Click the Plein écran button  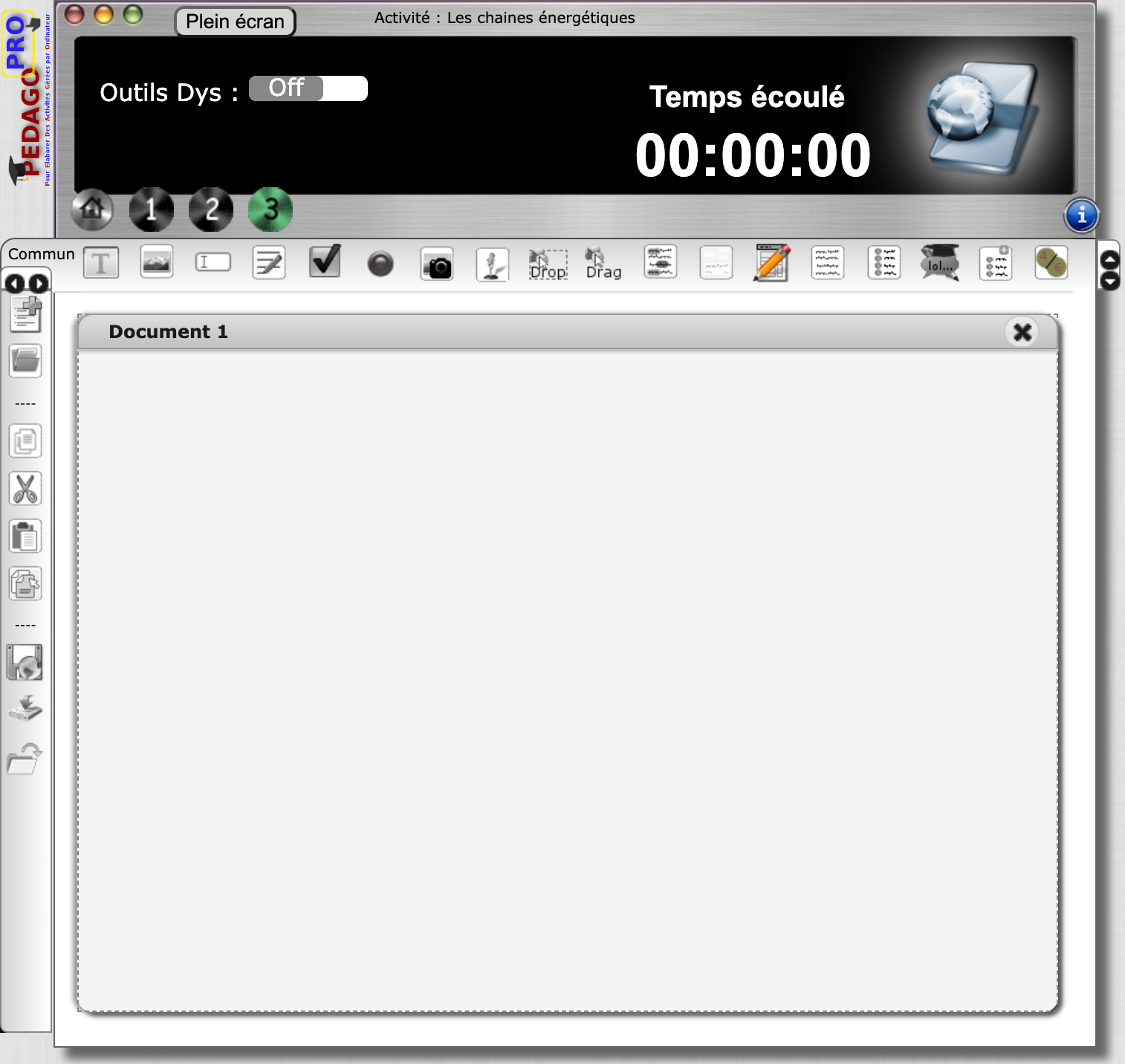tap(235, 22)
